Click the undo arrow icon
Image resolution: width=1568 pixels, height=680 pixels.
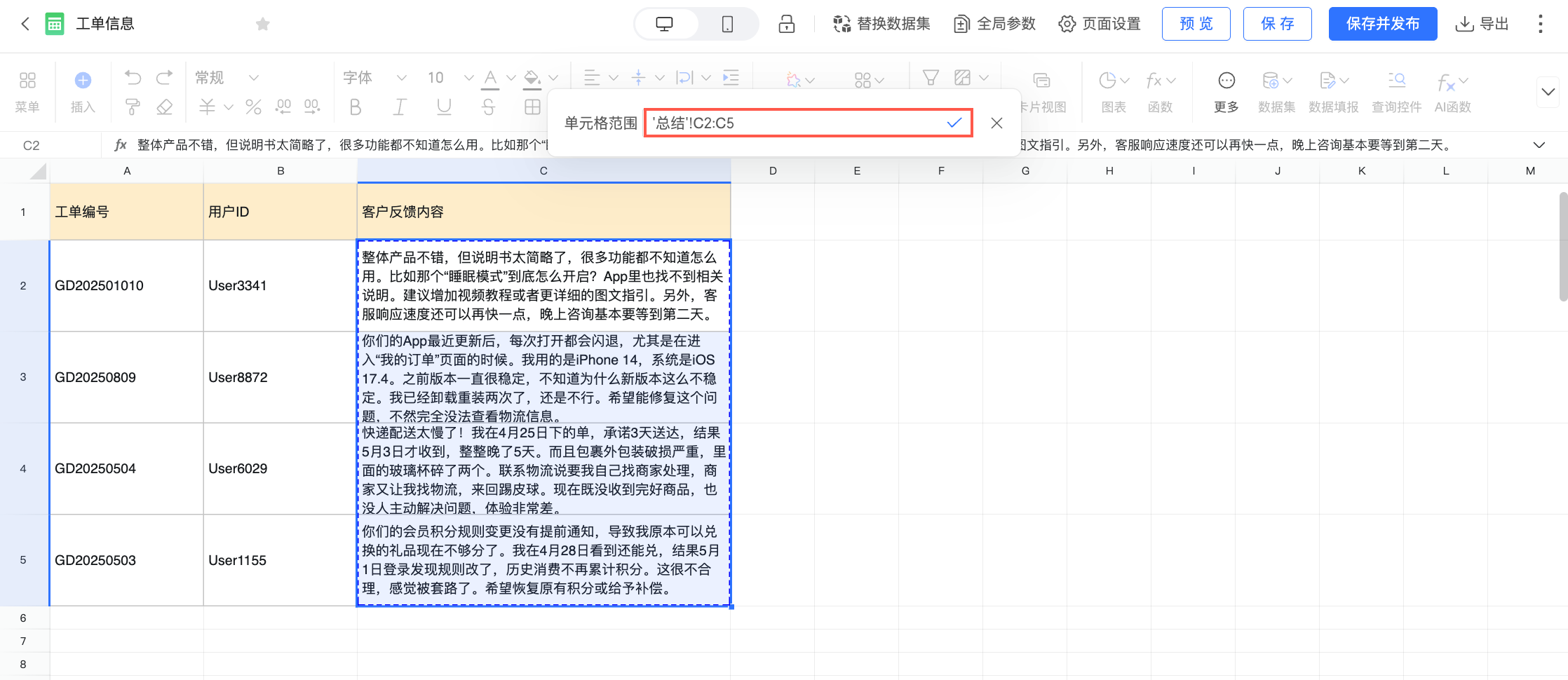[x=133, y=78]
